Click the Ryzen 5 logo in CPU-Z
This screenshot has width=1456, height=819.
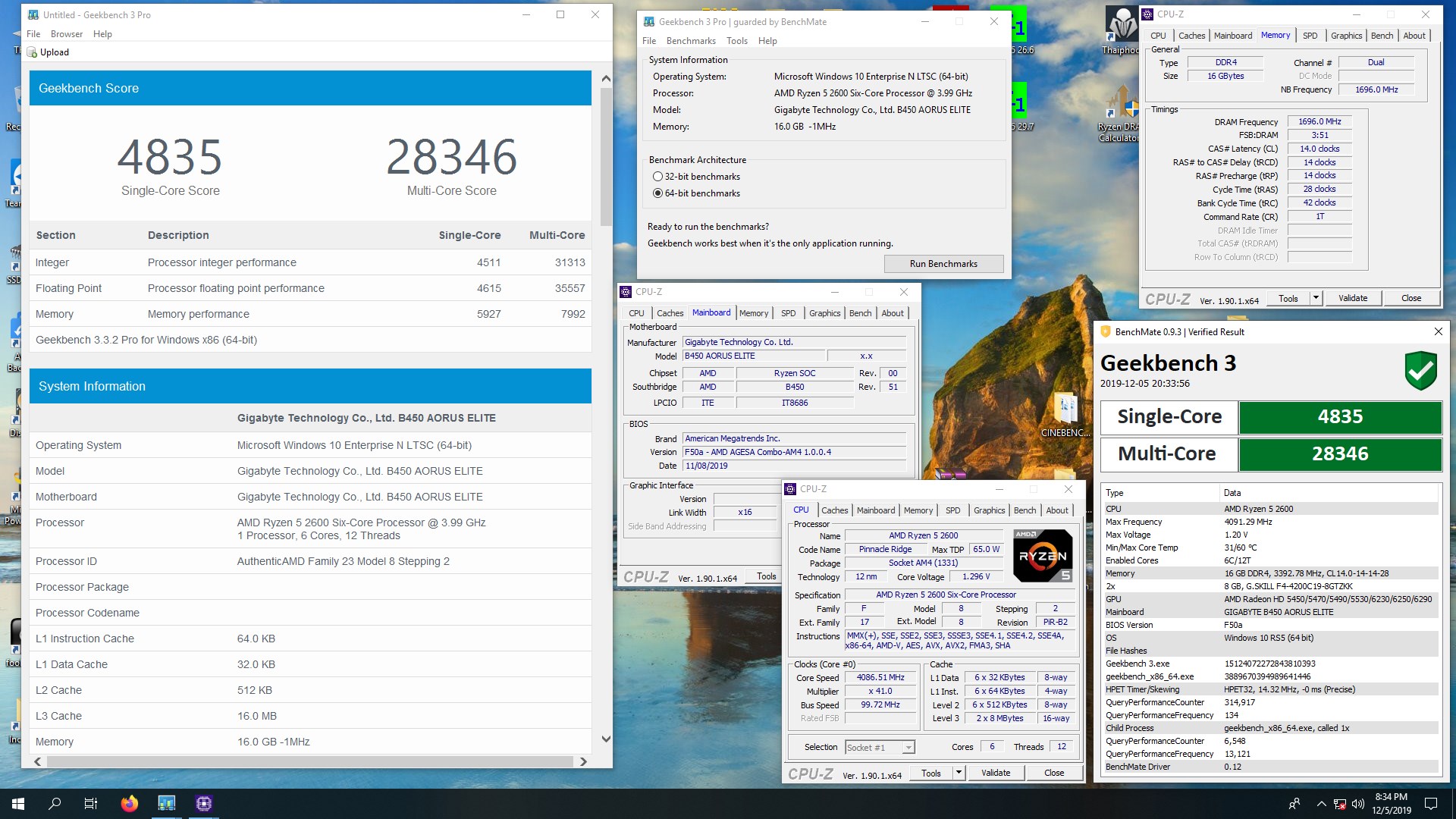[x=1043, y=556]
